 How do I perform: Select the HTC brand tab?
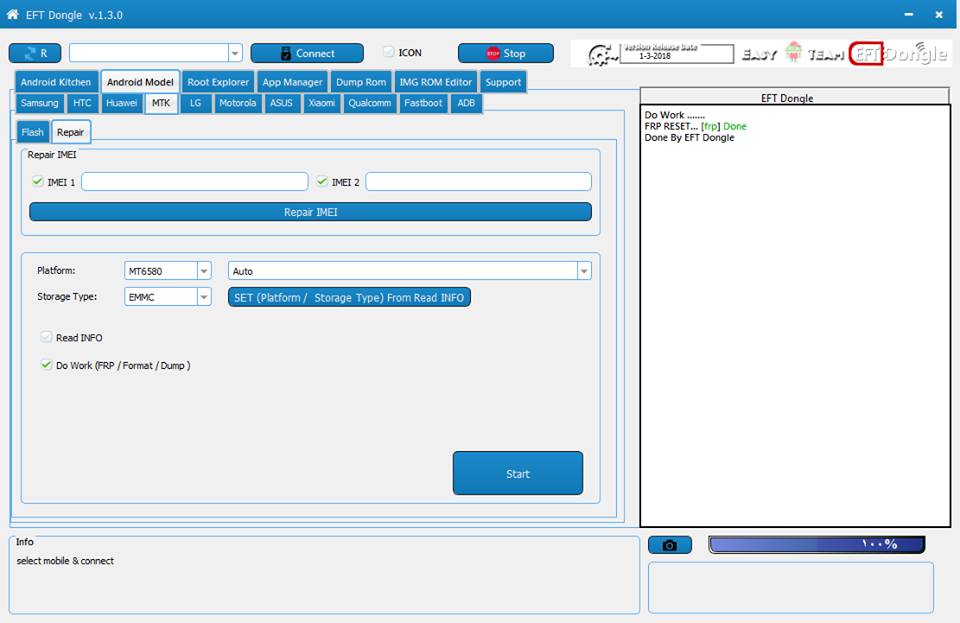pyautogui.click(x=82, y=103)
